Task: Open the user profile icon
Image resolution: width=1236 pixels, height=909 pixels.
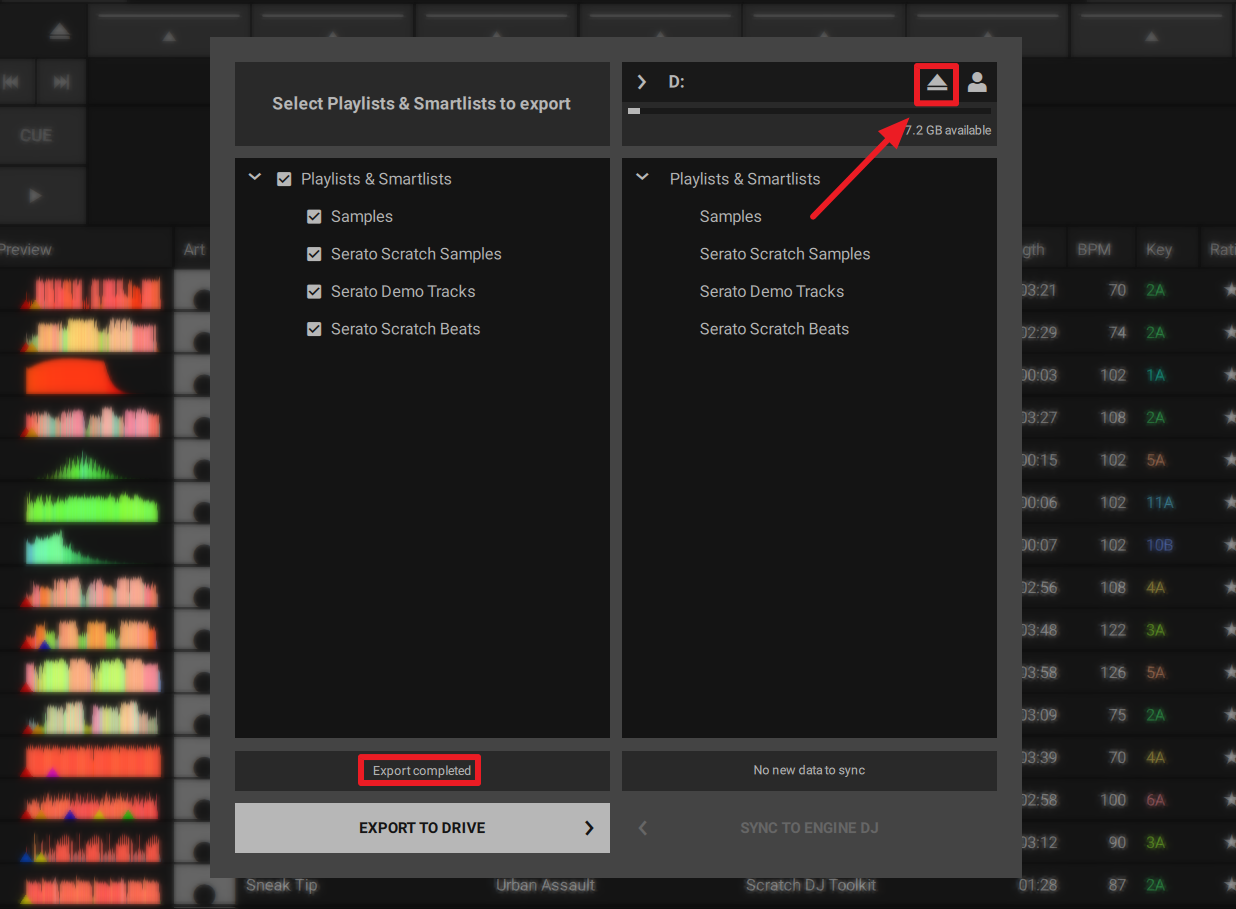Action: (977, 83)
